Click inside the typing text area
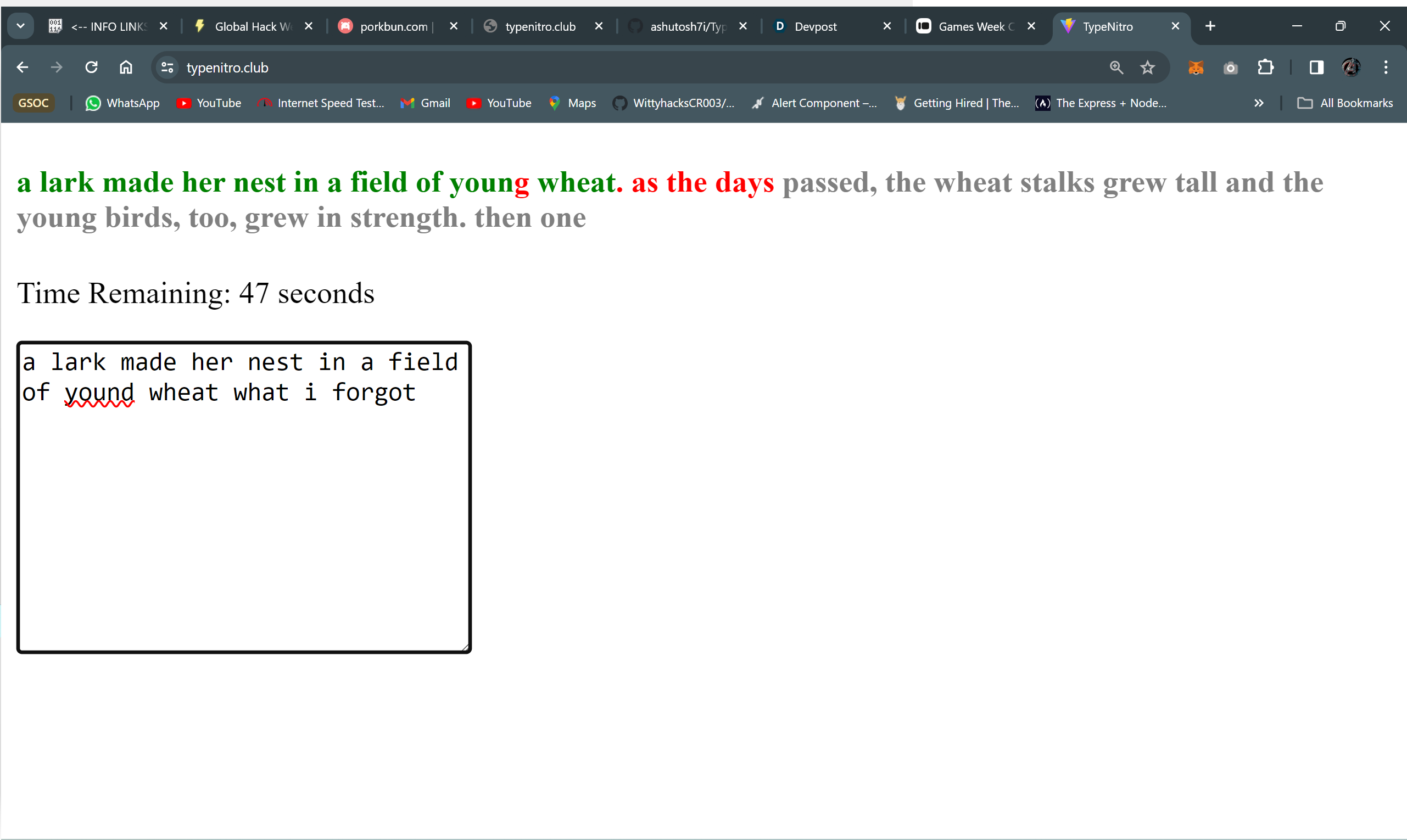This screenshot has height=840, width=1407. click(243, 509)
